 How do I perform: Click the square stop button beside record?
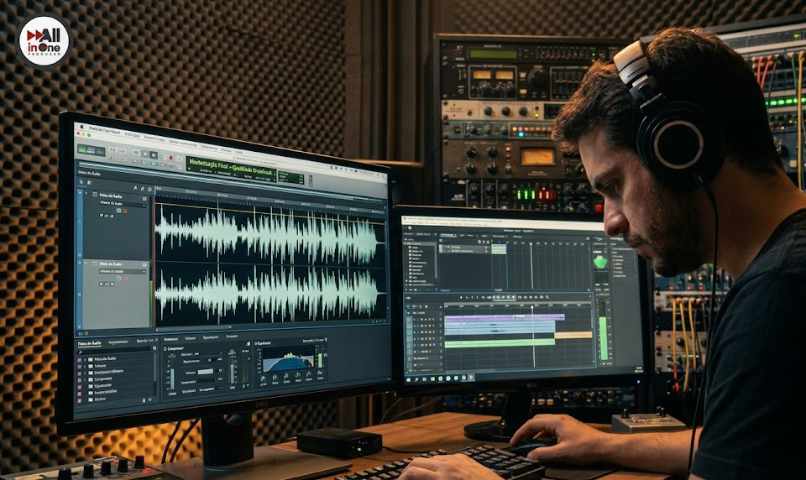(x=153, y=155)
